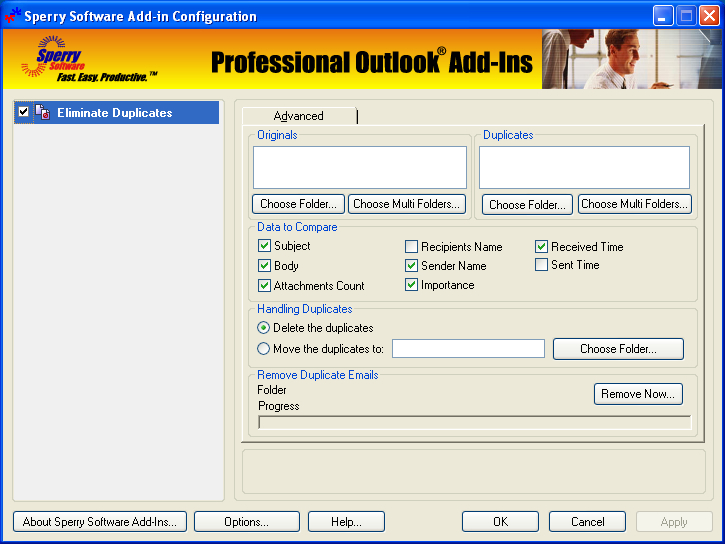The image size is (725, 544).
Task: Click the Duplicates folder list box
Action: (584, 167)
